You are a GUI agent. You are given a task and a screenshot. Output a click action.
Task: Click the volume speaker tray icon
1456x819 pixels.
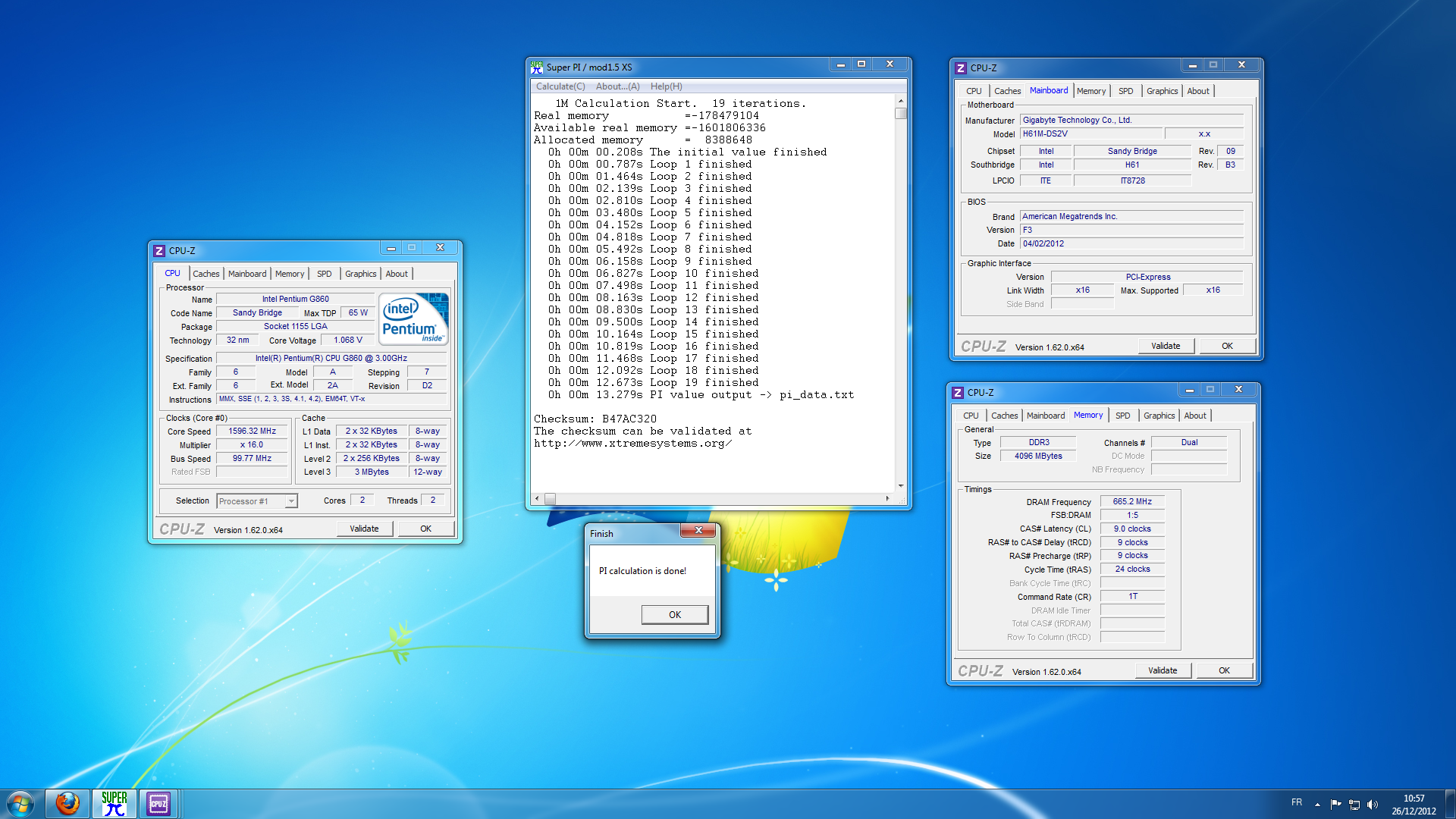point(1372,804)
